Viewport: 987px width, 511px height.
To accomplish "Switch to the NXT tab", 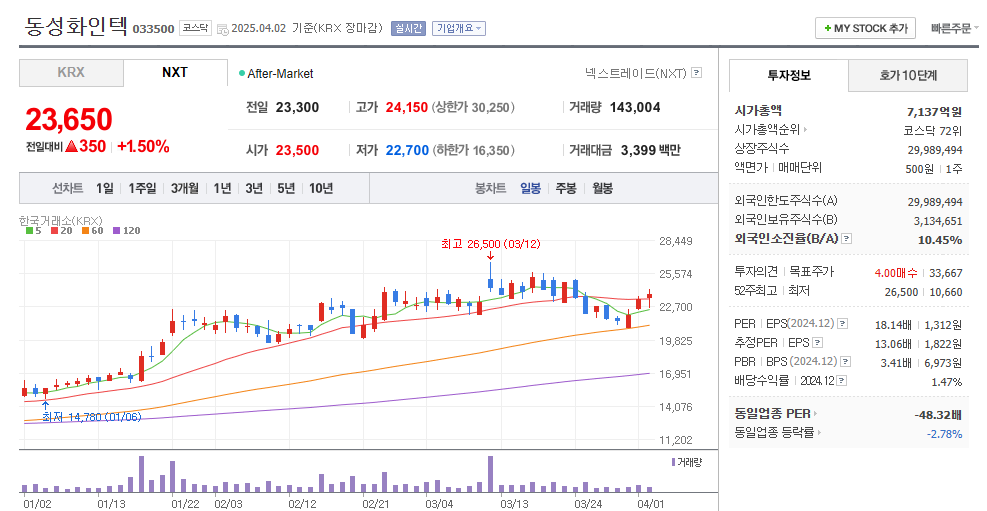I will pos(175,73).
